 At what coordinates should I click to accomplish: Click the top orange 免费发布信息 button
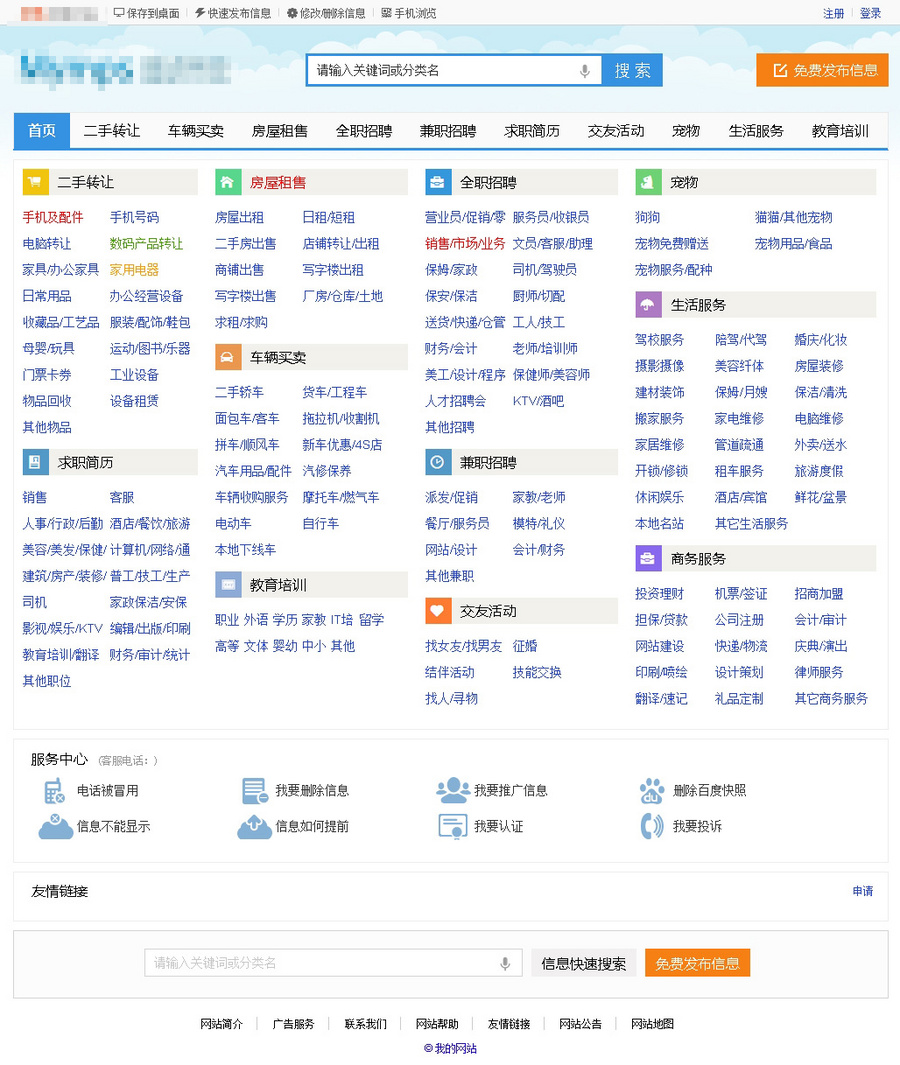823,70
